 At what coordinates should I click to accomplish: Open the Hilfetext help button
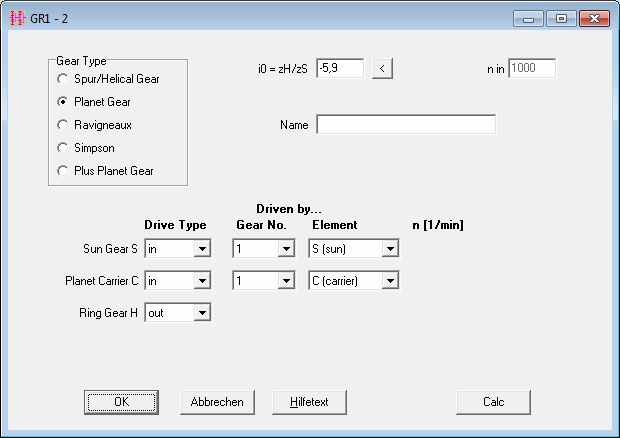click(x=308, y=401)
